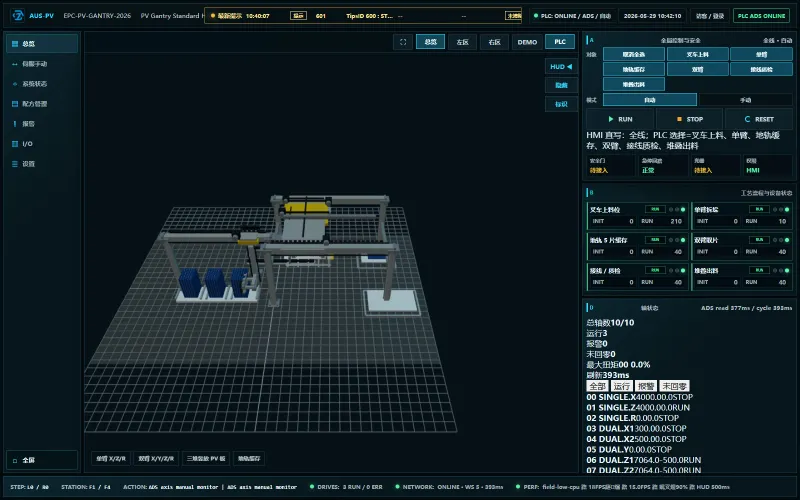Open 配方管理 recipe management page
800x500 pixels.
click(42, 104)
